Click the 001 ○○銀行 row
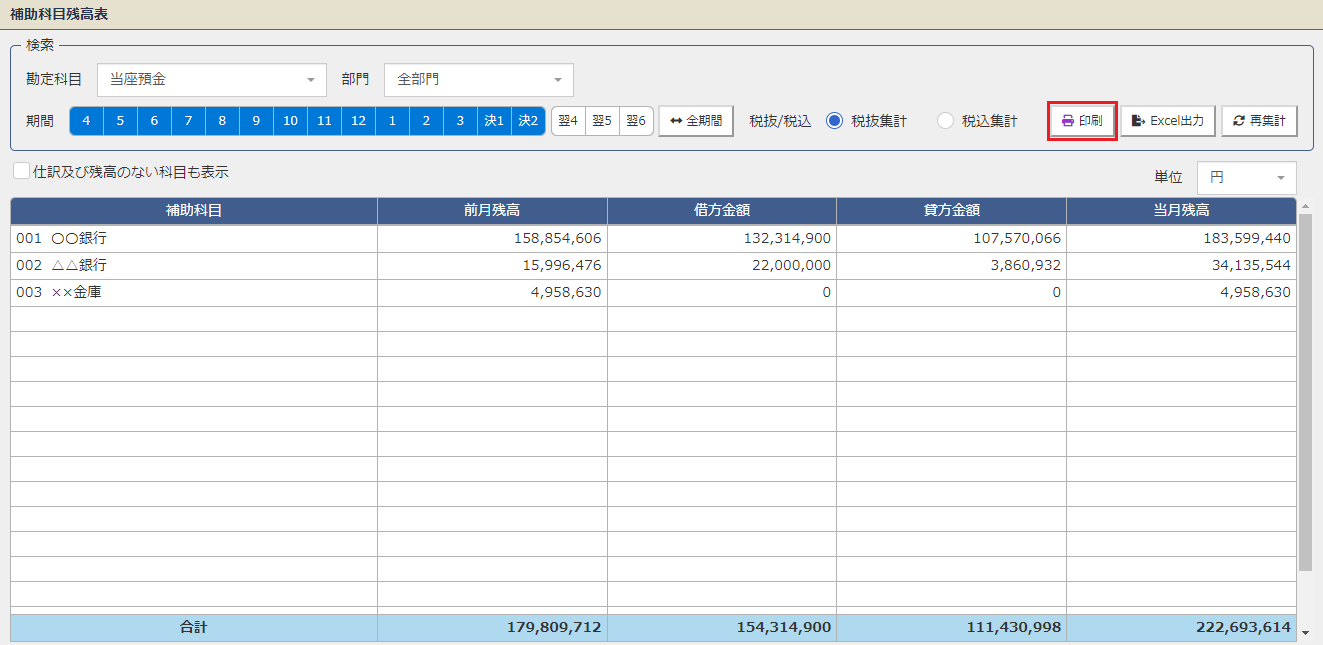The width and height of the screenshot is (1323, 645). coord(194,239)
